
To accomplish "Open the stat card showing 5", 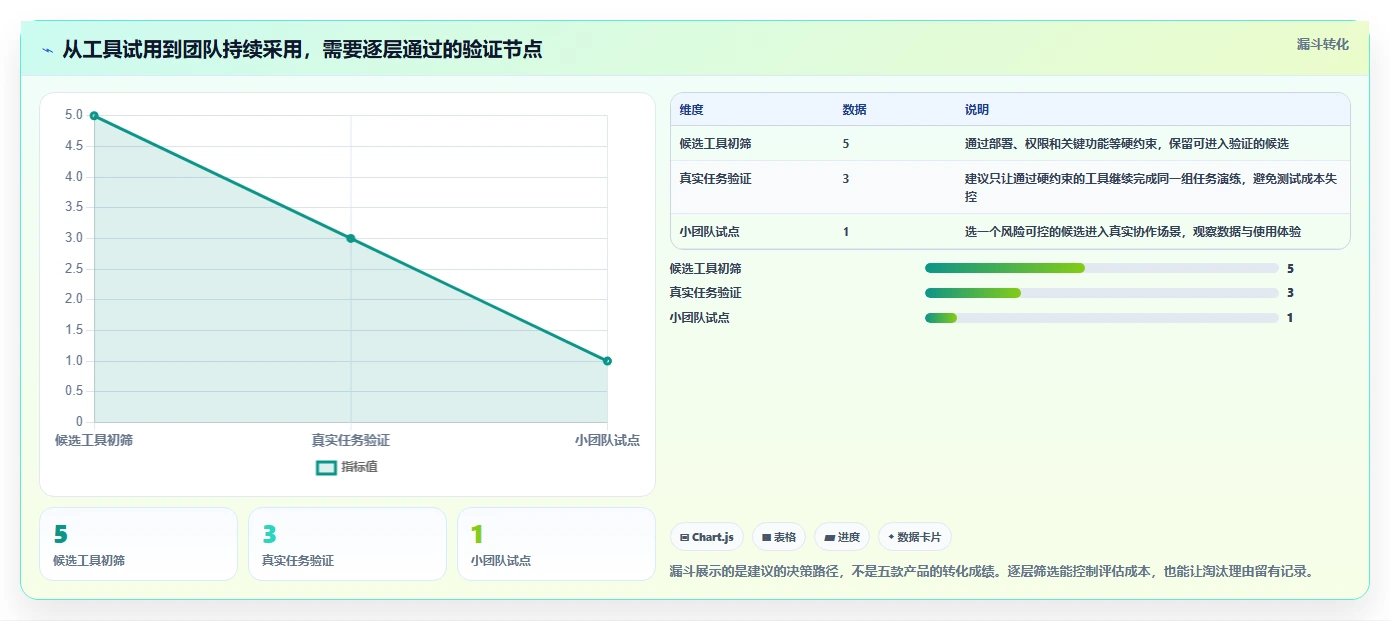I will pos(138,544).
